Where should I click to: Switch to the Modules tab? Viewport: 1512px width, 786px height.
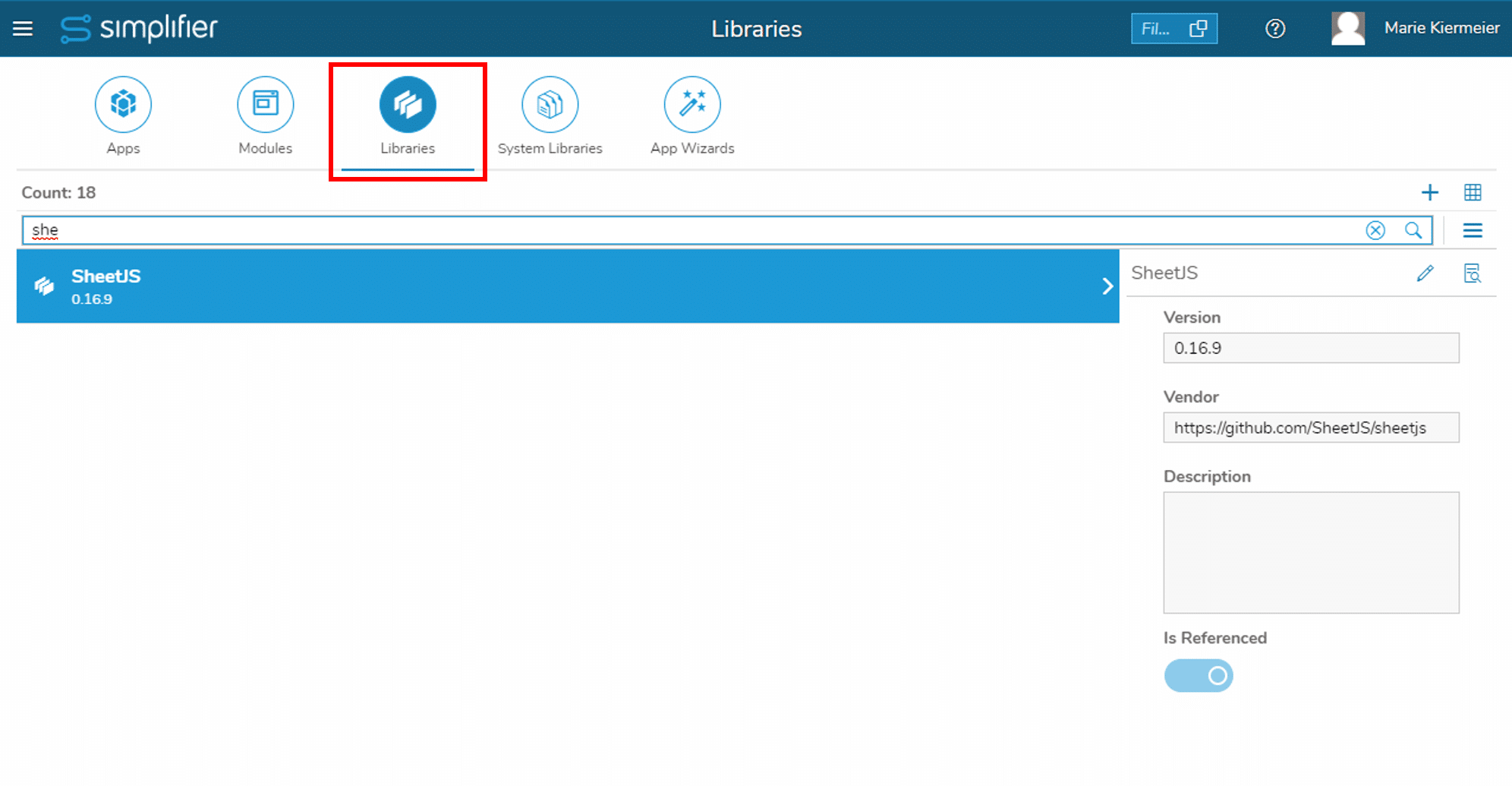[265, 116]
